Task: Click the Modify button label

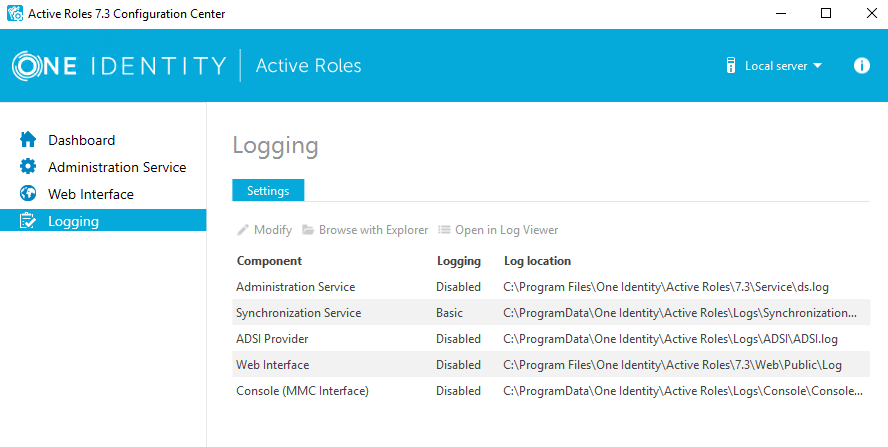Action: point(273,229)
